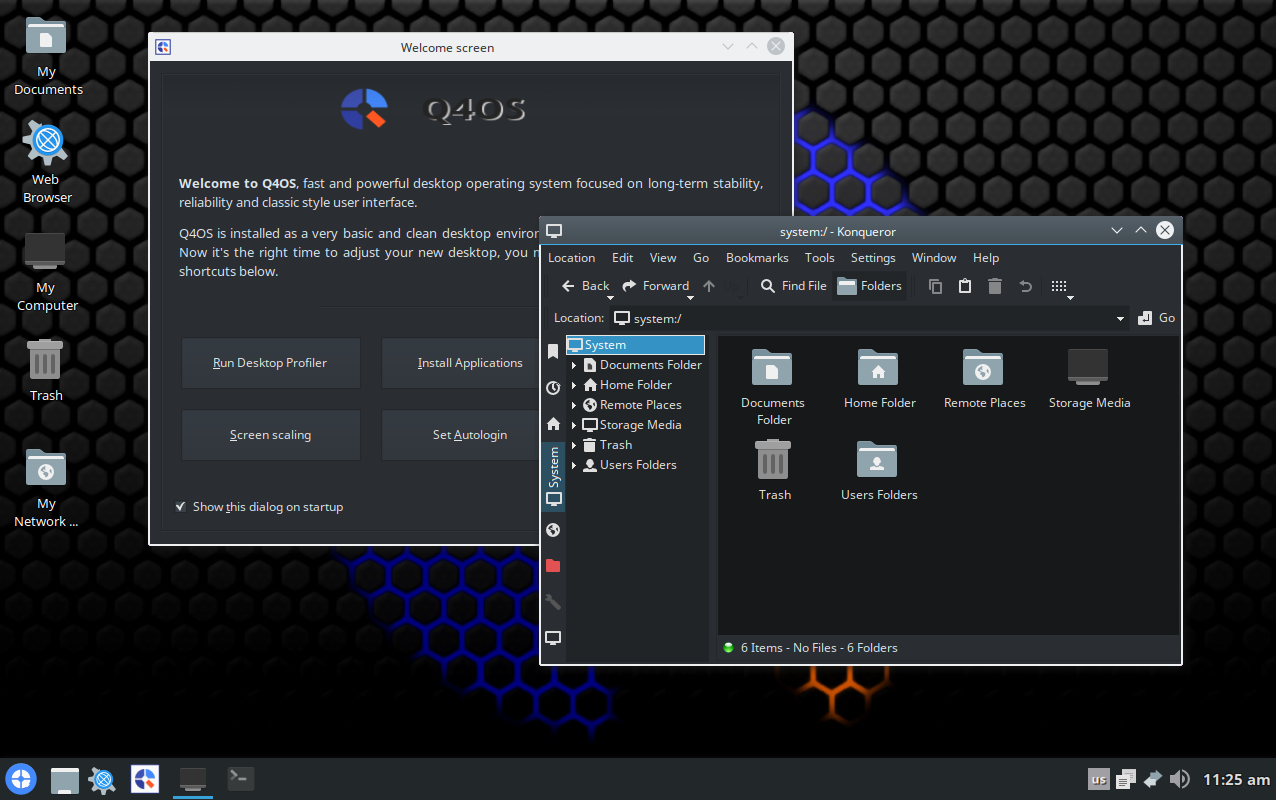The width and height of the screenshot is (1276, 800).
Task: Open the Location bar history dropdown
Action: coord(1120,319)
